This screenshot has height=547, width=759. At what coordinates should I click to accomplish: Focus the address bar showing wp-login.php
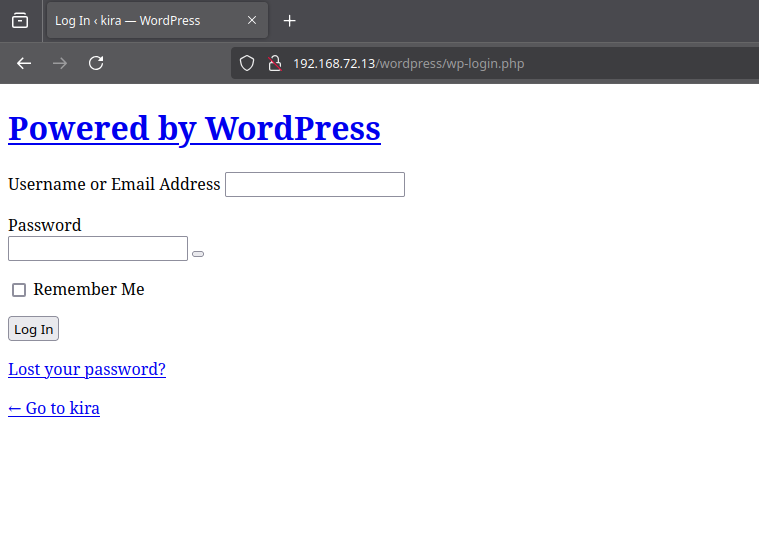[x=494, y=63]
